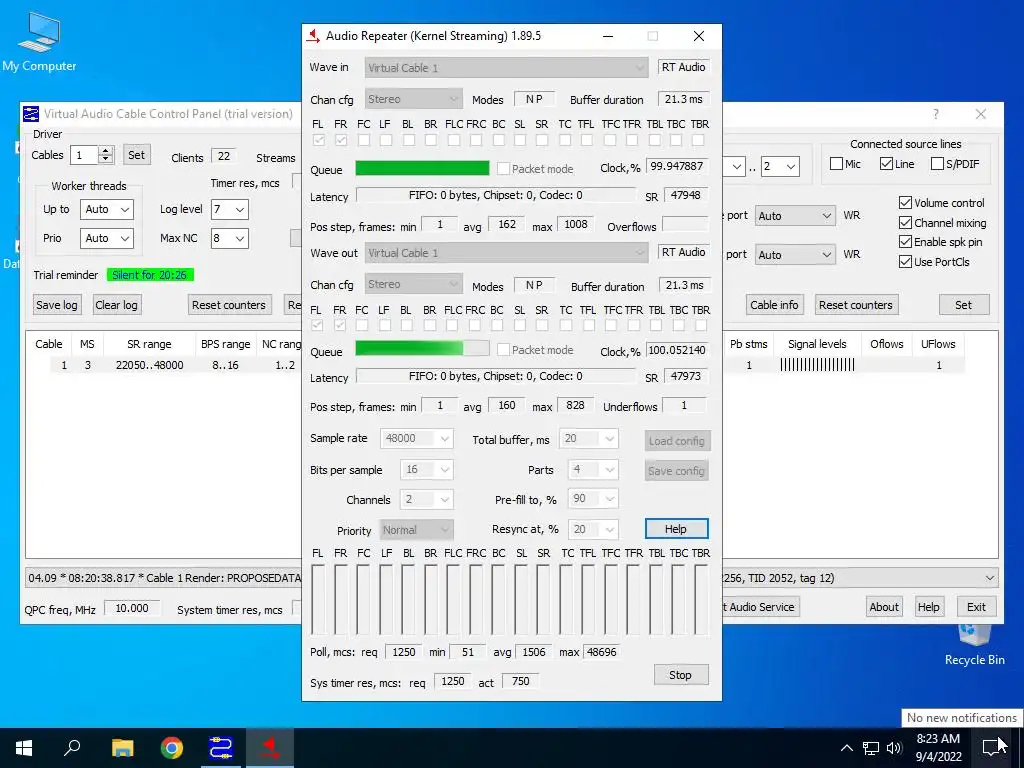Toggle Use PortCls checkbox
This screenshot has width=1024, height=768.
[x=905, y=262]
